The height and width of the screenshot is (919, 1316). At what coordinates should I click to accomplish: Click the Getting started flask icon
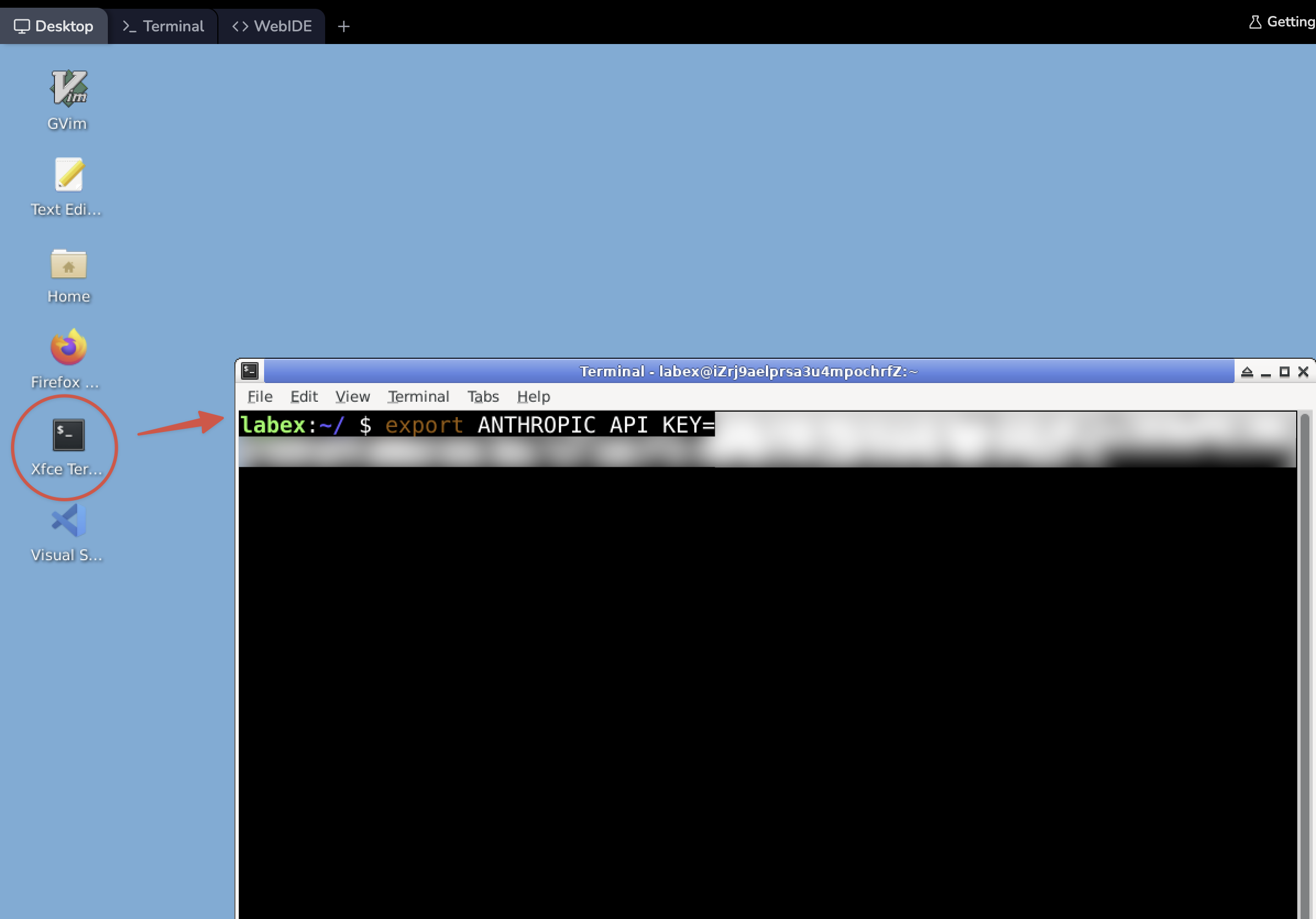click(1255, 23)
